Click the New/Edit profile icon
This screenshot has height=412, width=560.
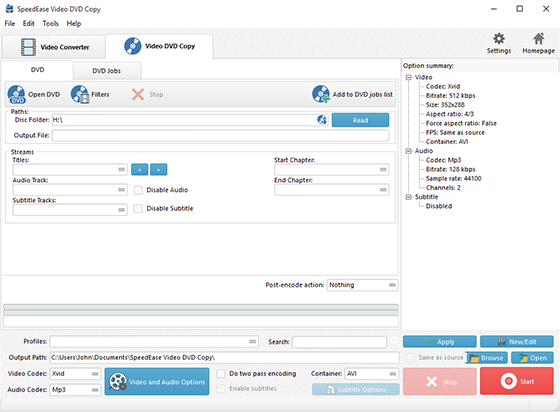pyautogui.click(x=502, y=342)
